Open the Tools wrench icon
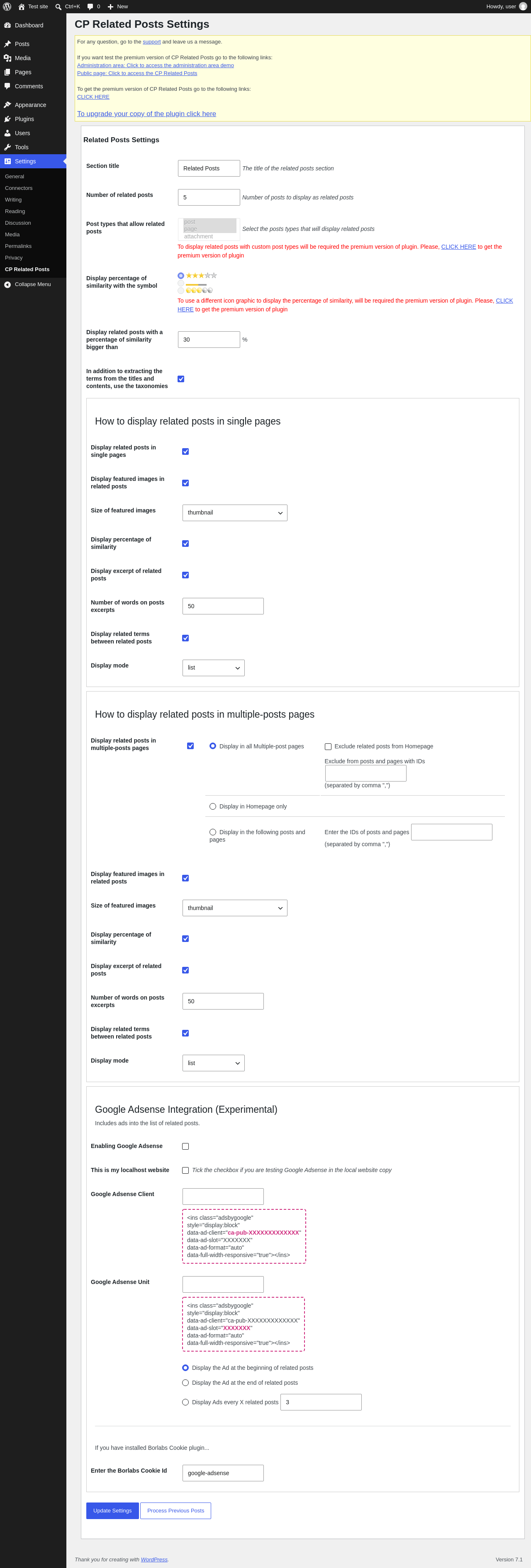The height and width of the screenshot is (1568, 531). coord(7,147)
